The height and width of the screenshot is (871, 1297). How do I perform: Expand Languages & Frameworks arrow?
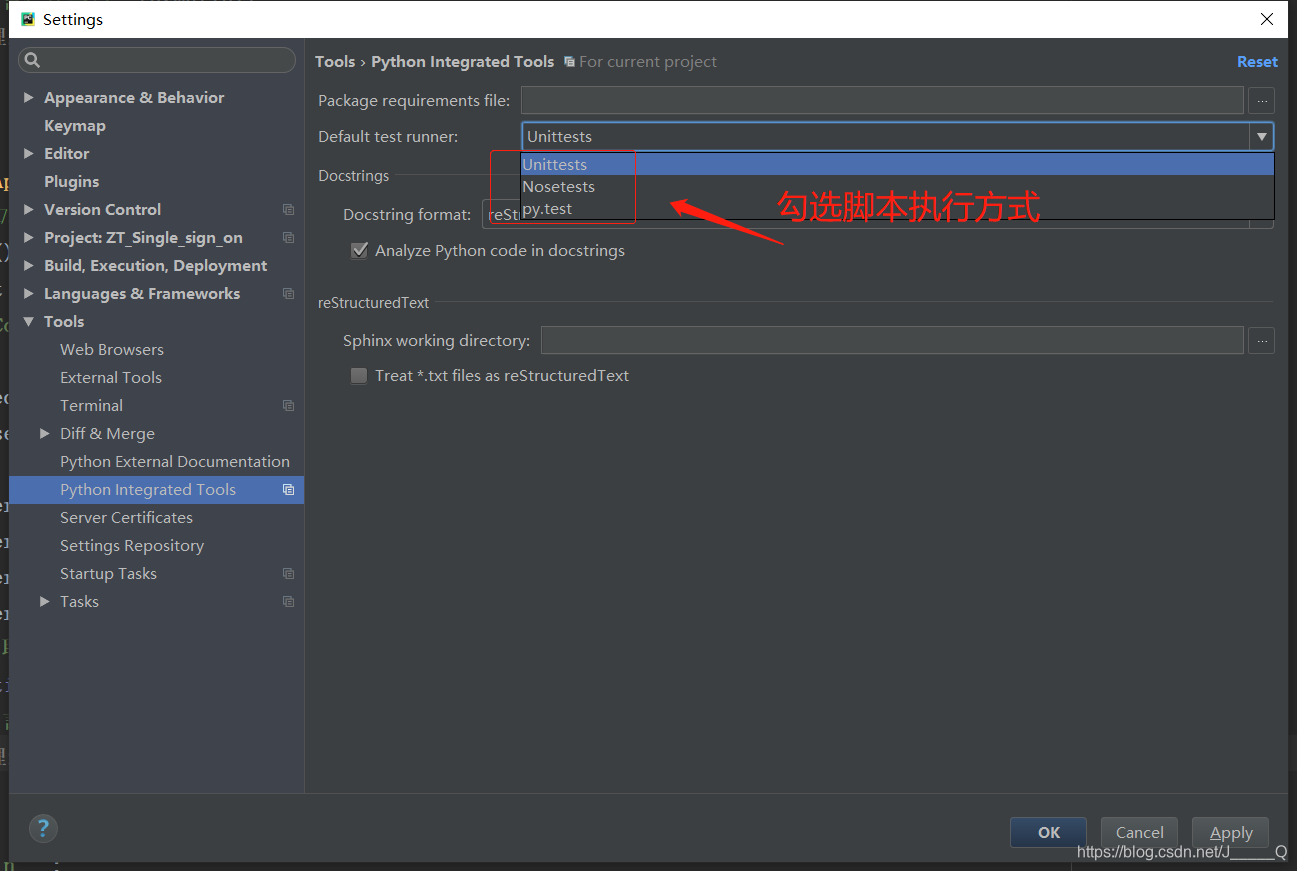point(29,294)
